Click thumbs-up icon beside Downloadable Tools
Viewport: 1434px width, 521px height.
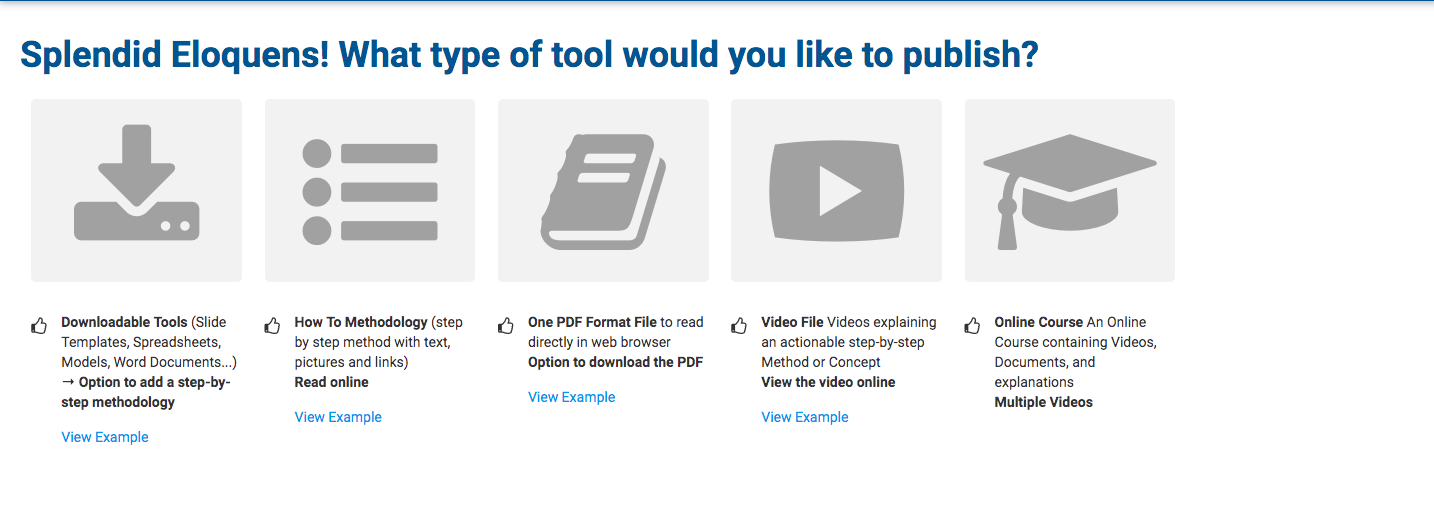39,325
